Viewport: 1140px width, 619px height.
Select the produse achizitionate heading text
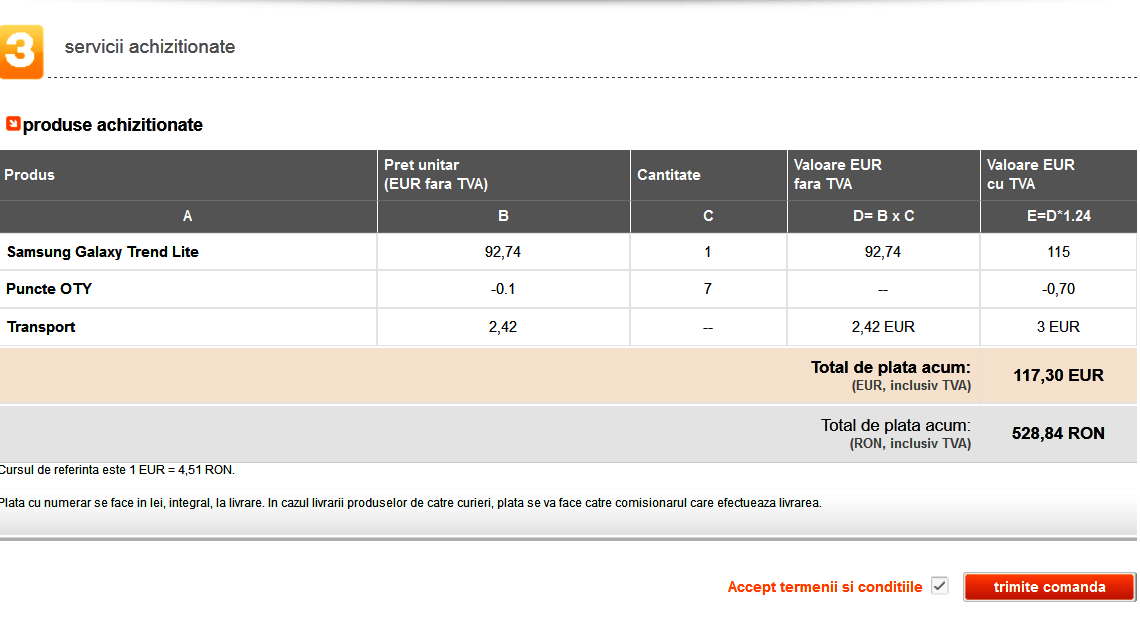(x=113, y=125)
